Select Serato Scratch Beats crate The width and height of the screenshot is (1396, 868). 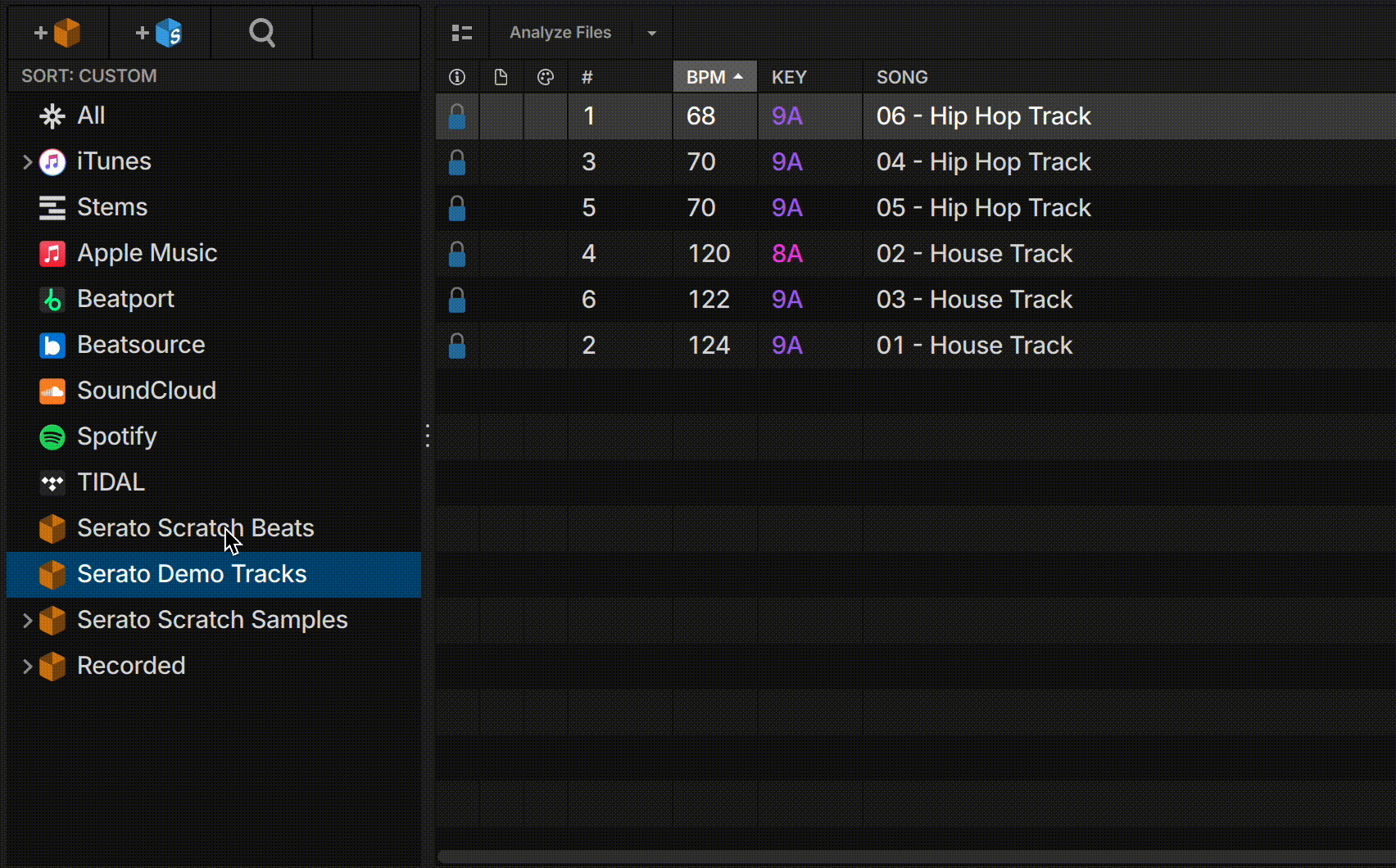[214, 528]
